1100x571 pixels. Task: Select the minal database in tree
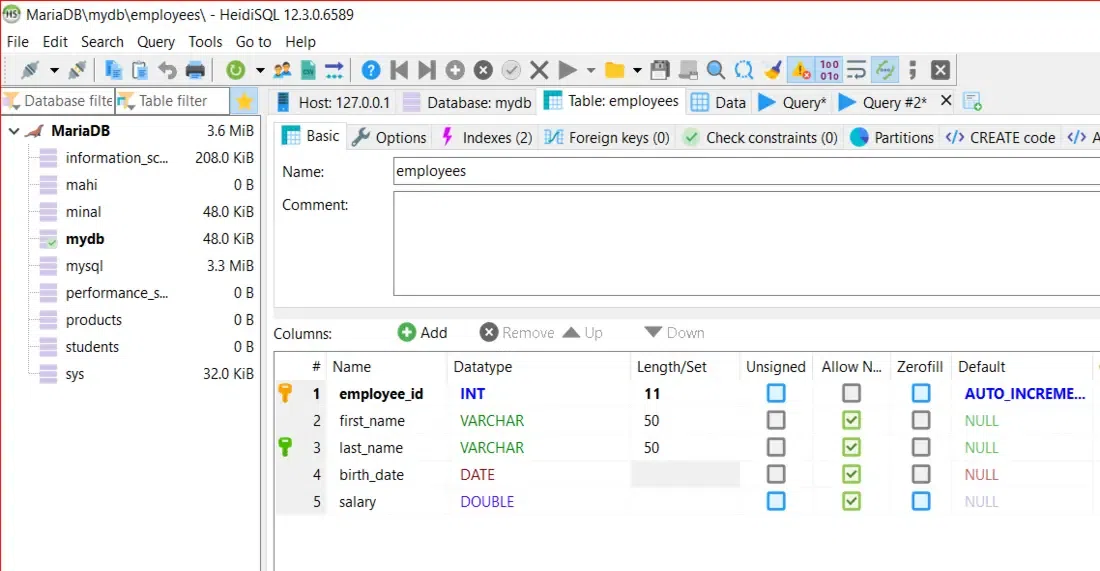83,212
